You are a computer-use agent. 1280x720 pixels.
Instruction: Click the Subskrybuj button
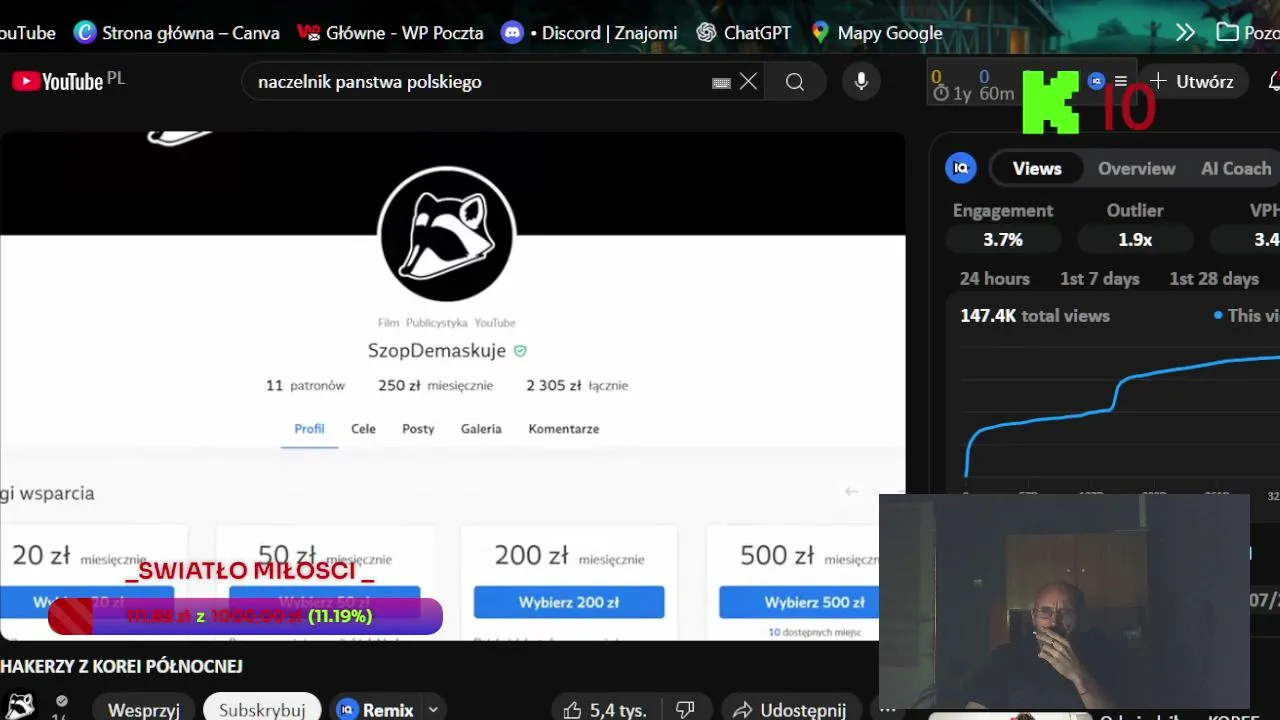click(x=262, y=709)
